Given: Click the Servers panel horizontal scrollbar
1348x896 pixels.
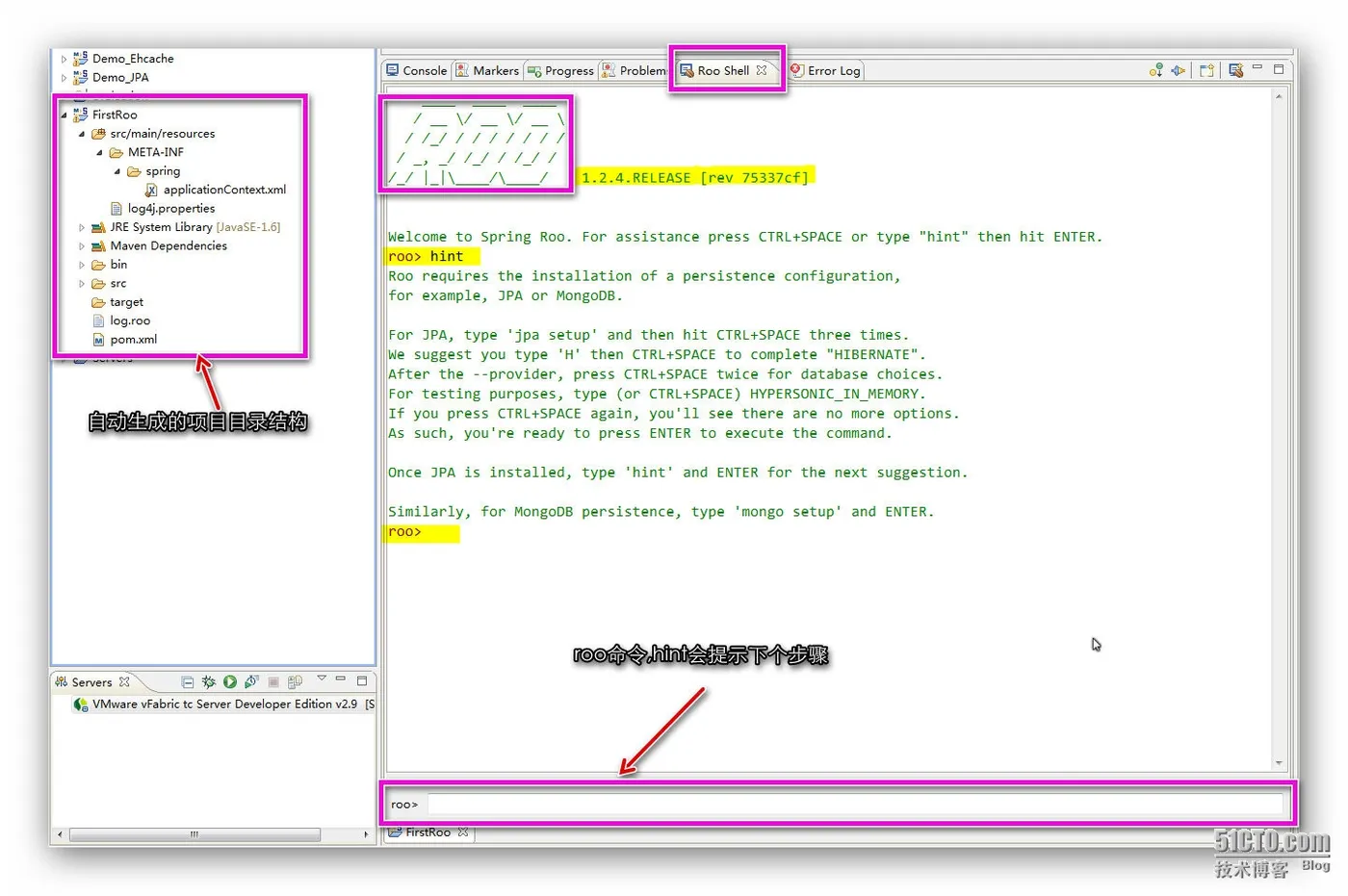Looking at the screenshot, I should tap(194, 834).
